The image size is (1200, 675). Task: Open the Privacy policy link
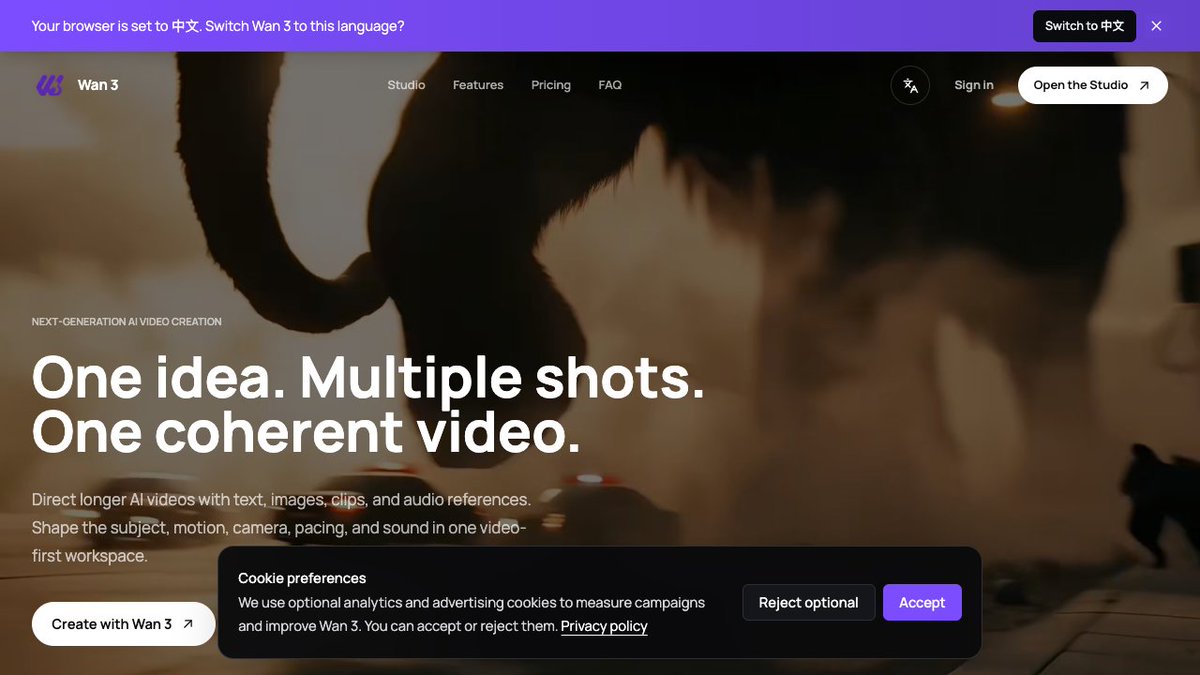pos(604,626)
